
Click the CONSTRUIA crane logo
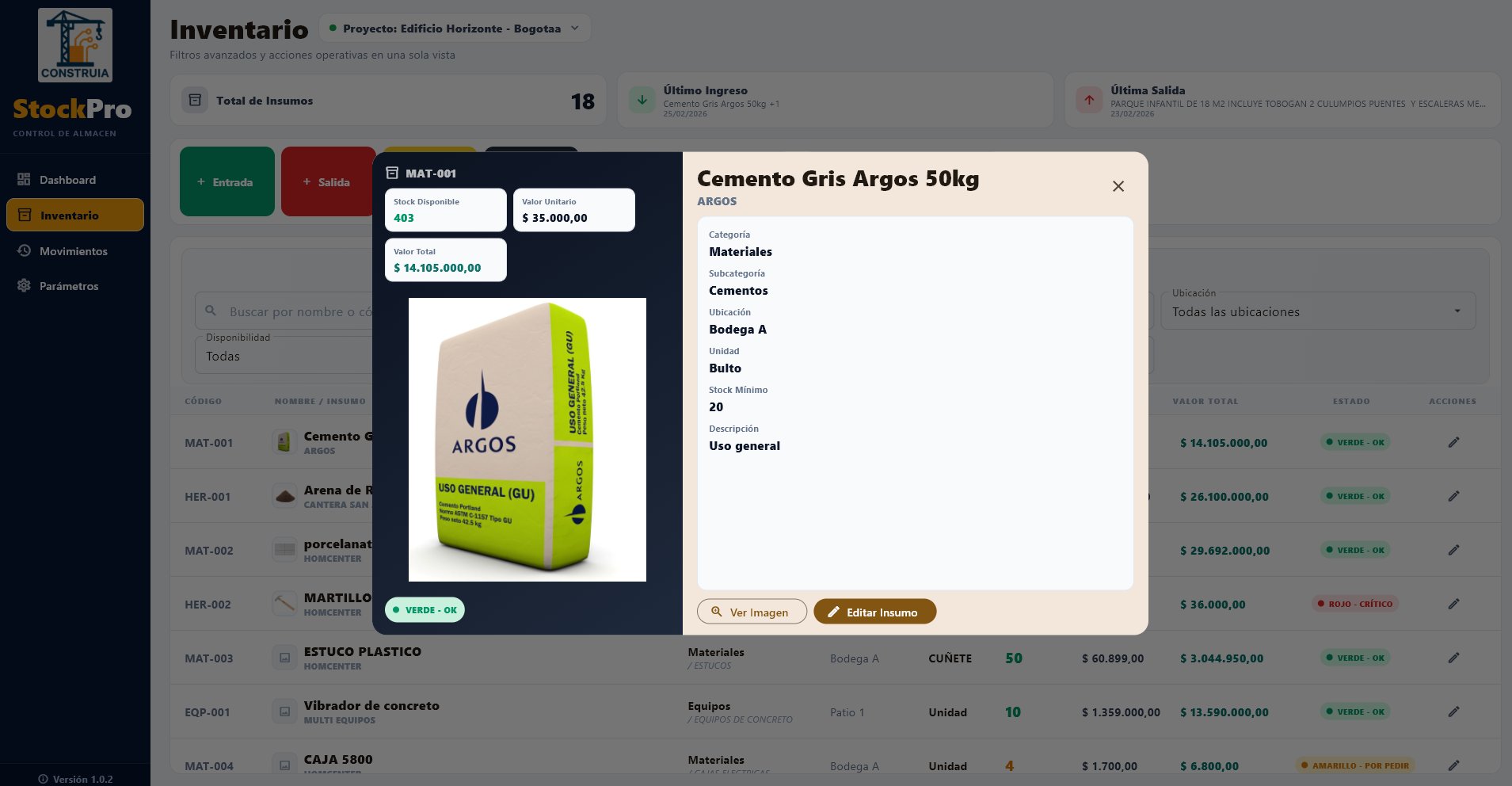click(x=75, y=45)
